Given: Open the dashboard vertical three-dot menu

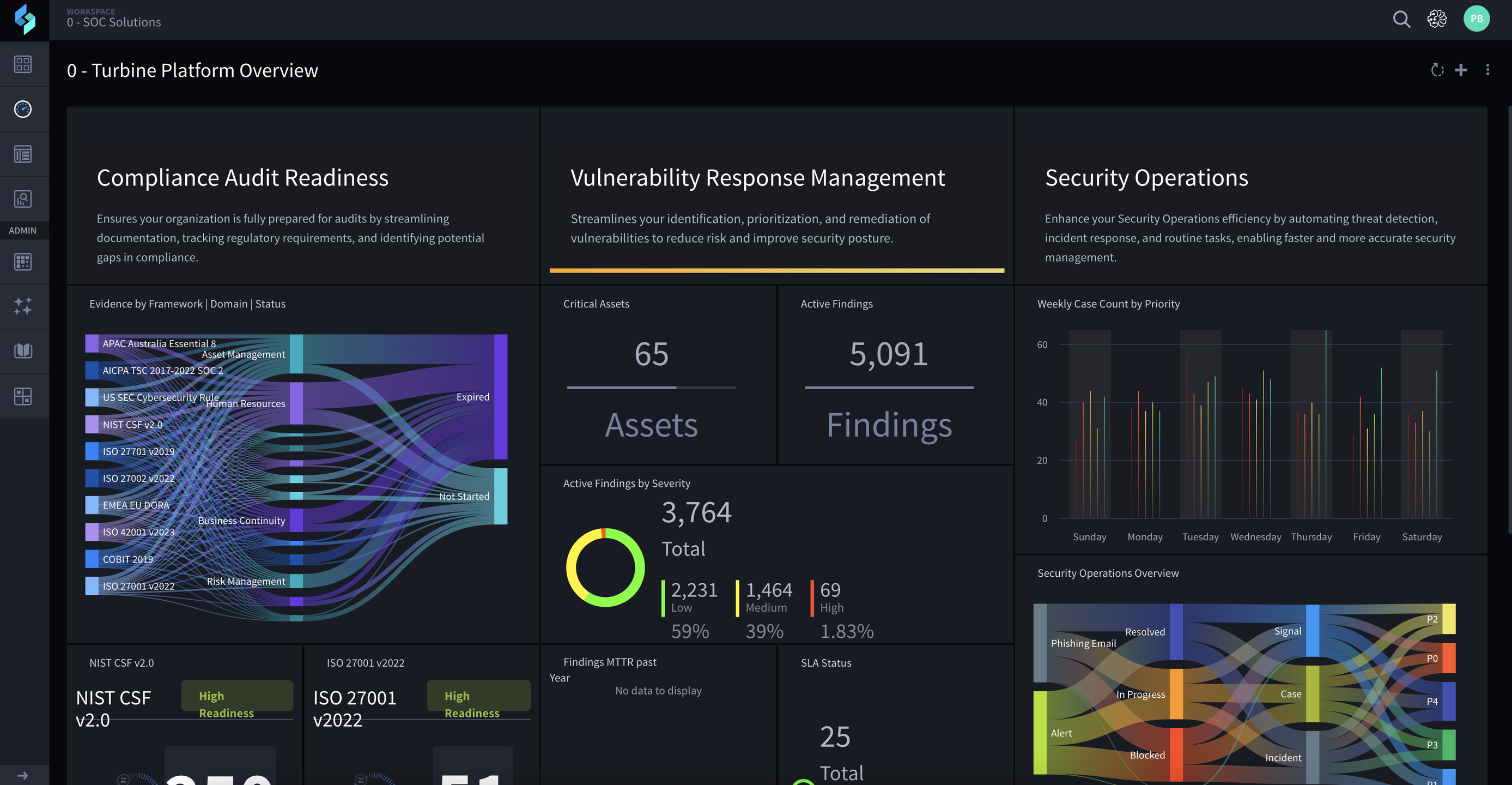Looking at the screenshot, I should click(x=1487, y=70).
